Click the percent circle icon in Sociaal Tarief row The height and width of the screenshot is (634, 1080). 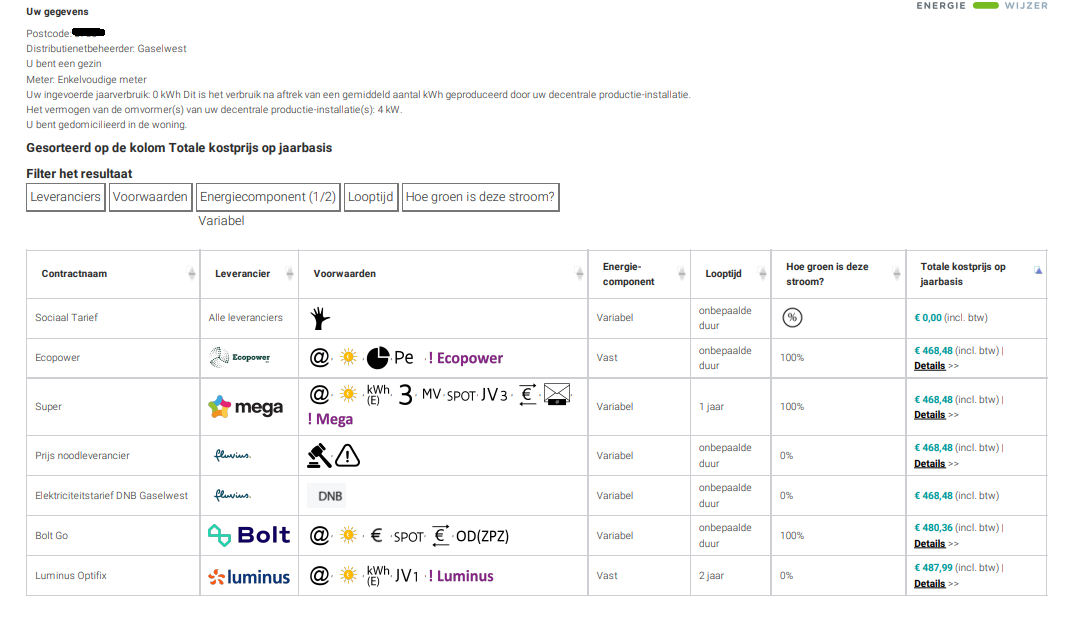coord(792,318)
